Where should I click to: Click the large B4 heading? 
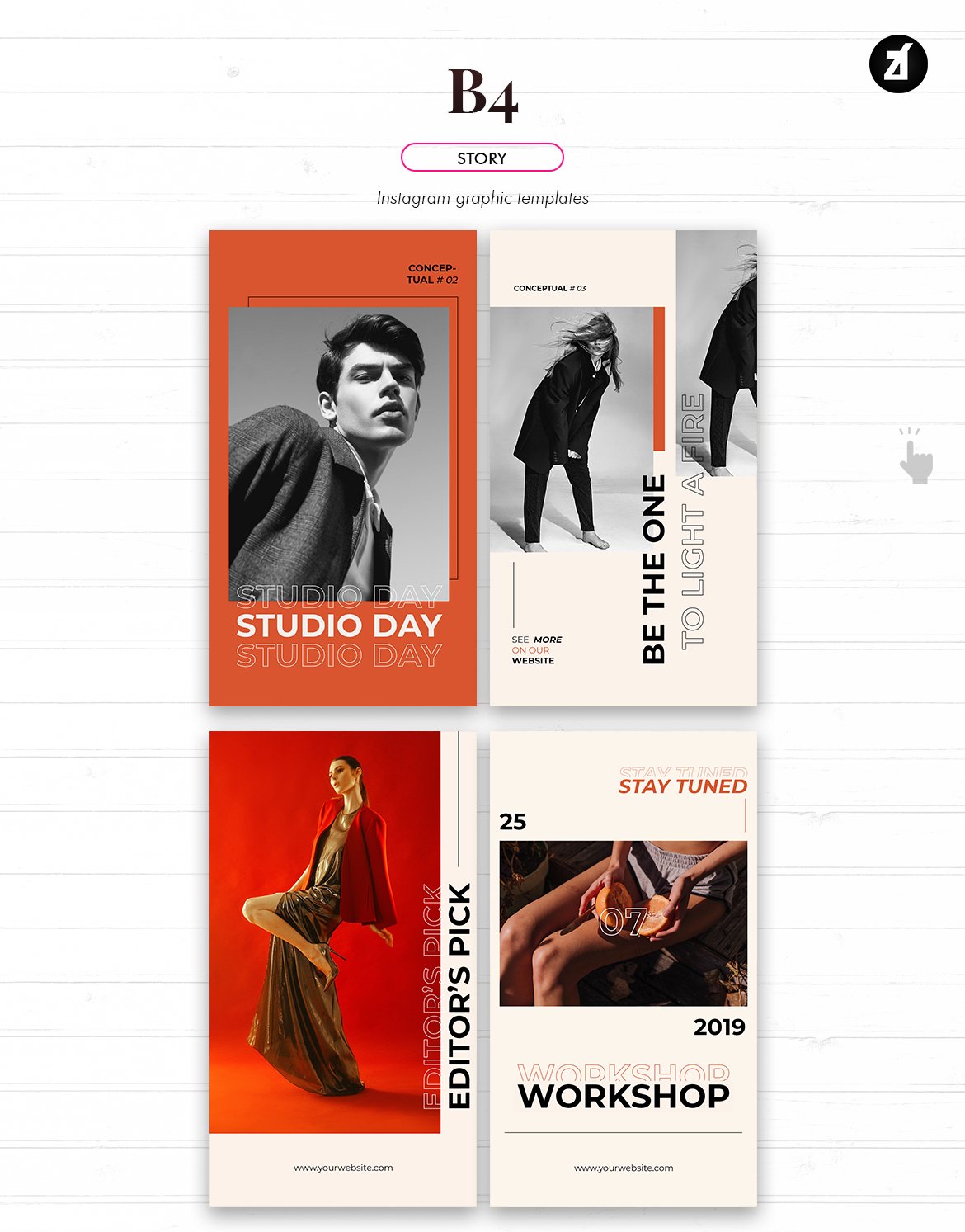tap(482, 94)
